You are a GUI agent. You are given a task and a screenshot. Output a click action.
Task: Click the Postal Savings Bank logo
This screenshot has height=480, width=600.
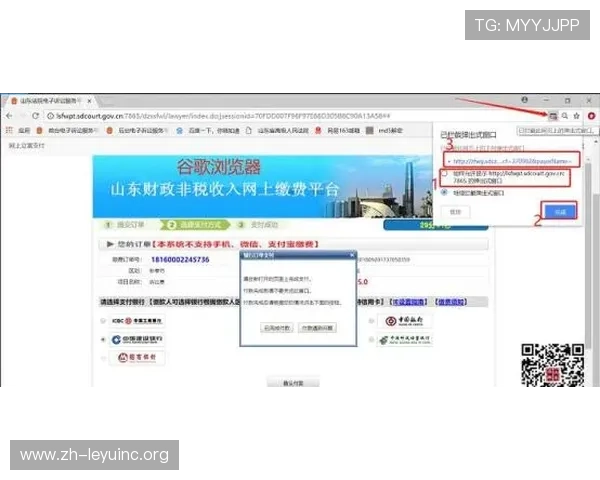[405, 340]
